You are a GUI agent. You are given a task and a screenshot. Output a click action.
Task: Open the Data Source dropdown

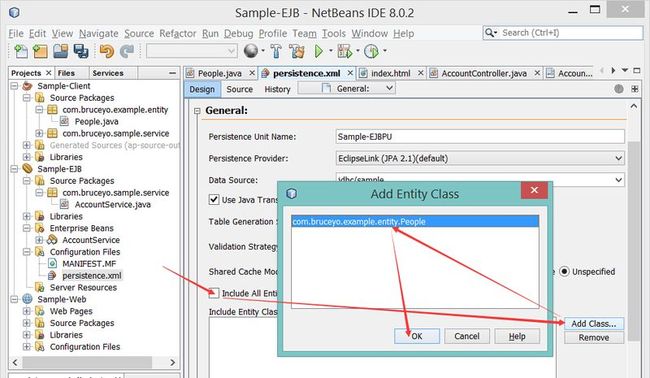618,180
